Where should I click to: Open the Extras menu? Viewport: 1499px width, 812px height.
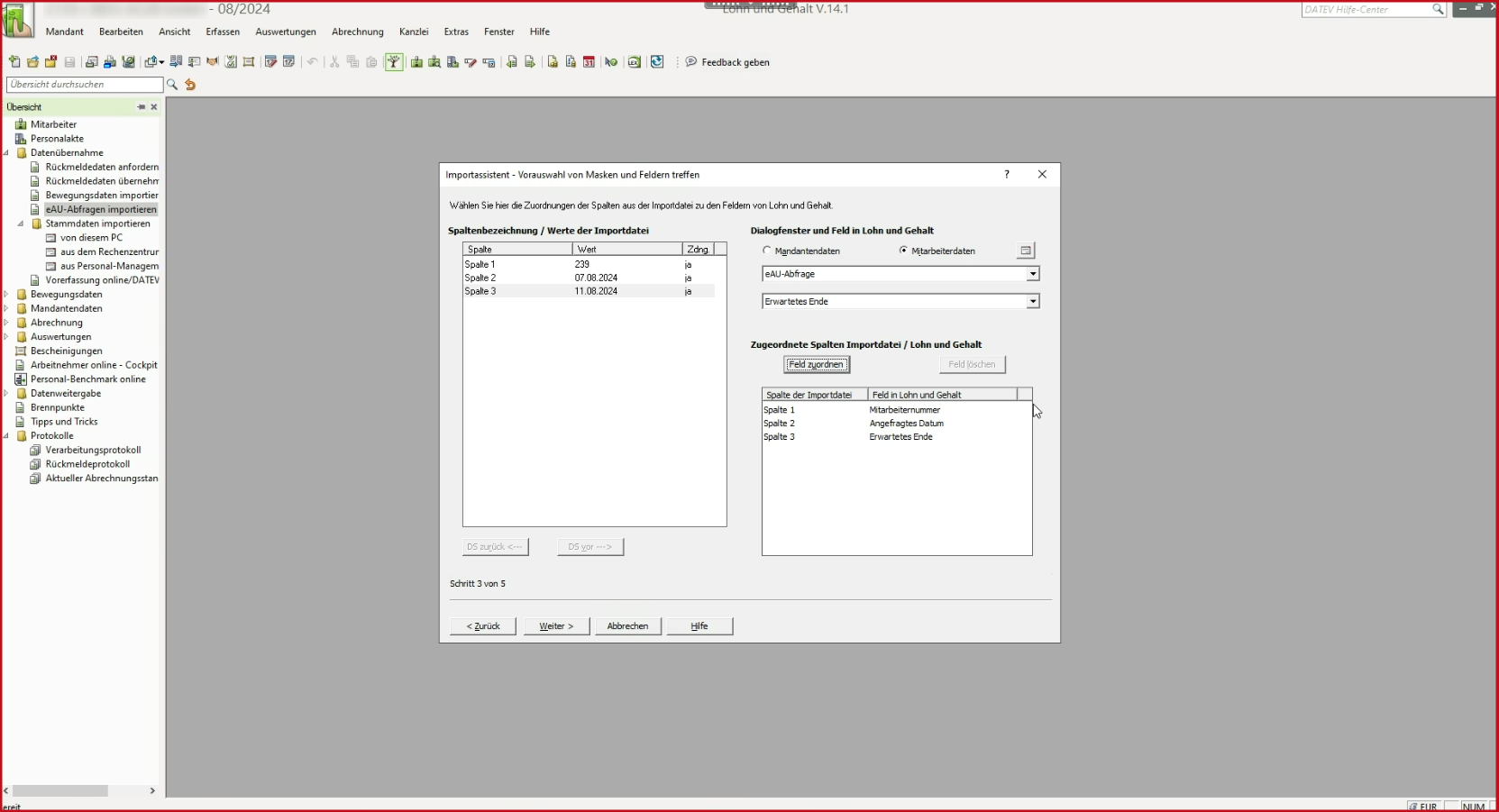point(456,32)
